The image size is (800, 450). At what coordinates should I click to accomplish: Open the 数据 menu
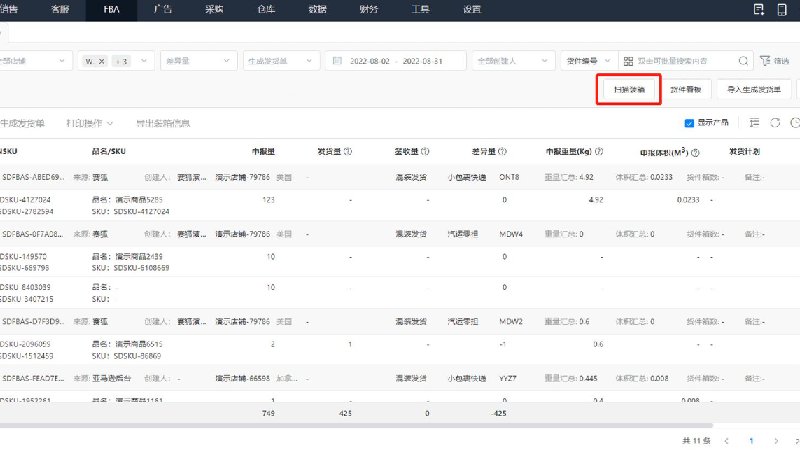point(317,9)
